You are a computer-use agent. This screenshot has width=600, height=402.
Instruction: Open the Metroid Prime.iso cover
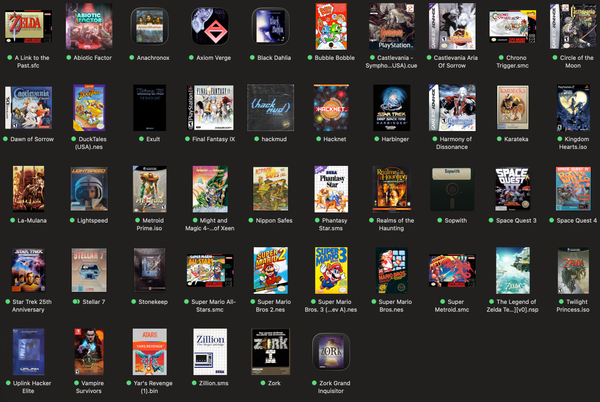pyautogui.click(x=149, y=189)
